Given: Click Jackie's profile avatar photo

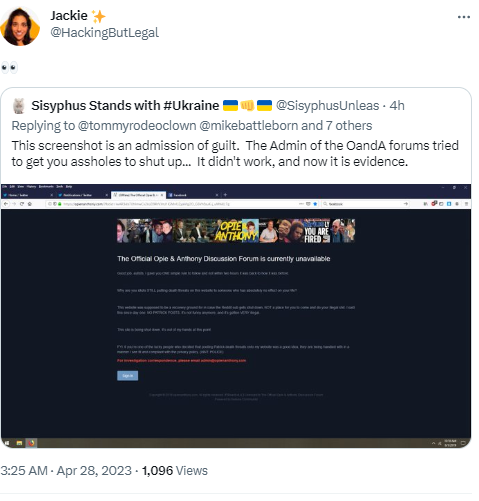Looking at the screenshot, I should pos(20,26).
